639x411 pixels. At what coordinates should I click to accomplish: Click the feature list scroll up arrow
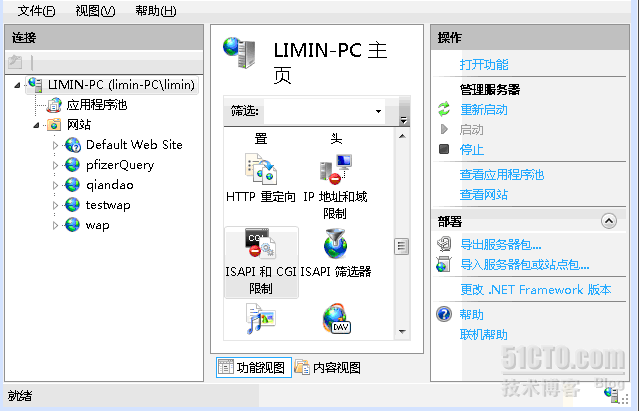click(x=402, y=136)
